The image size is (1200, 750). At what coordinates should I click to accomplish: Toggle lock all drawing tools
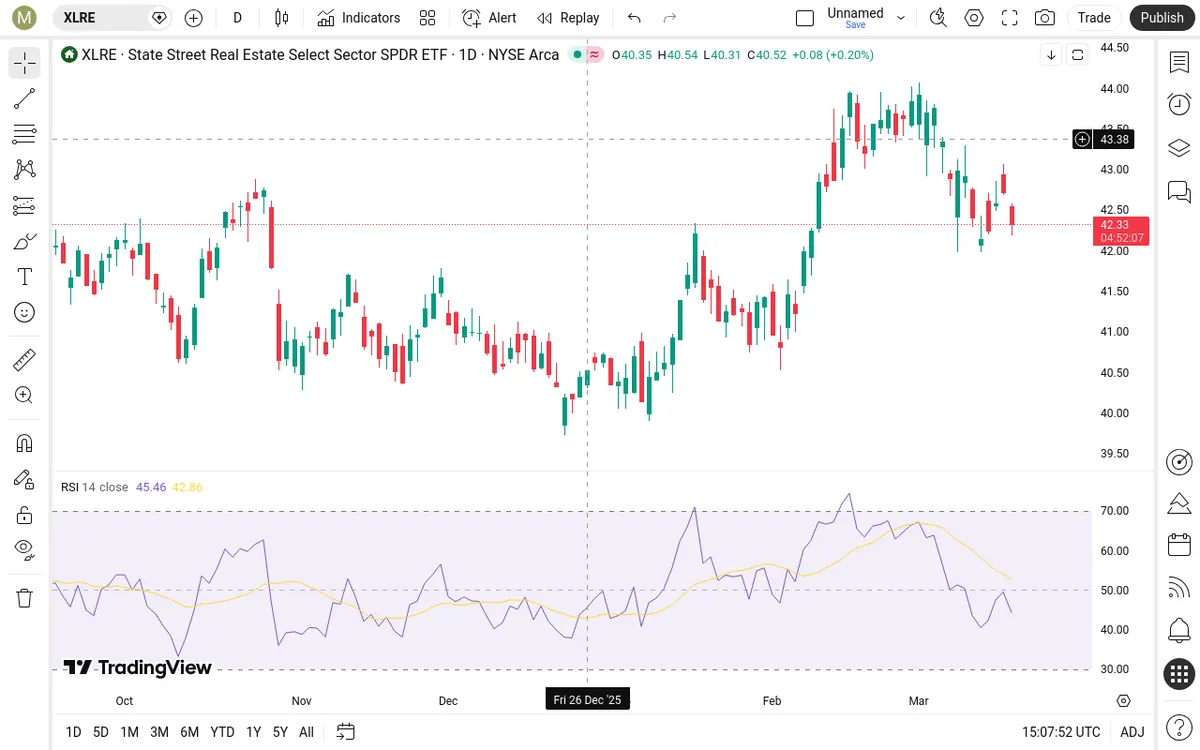(25, 515)
